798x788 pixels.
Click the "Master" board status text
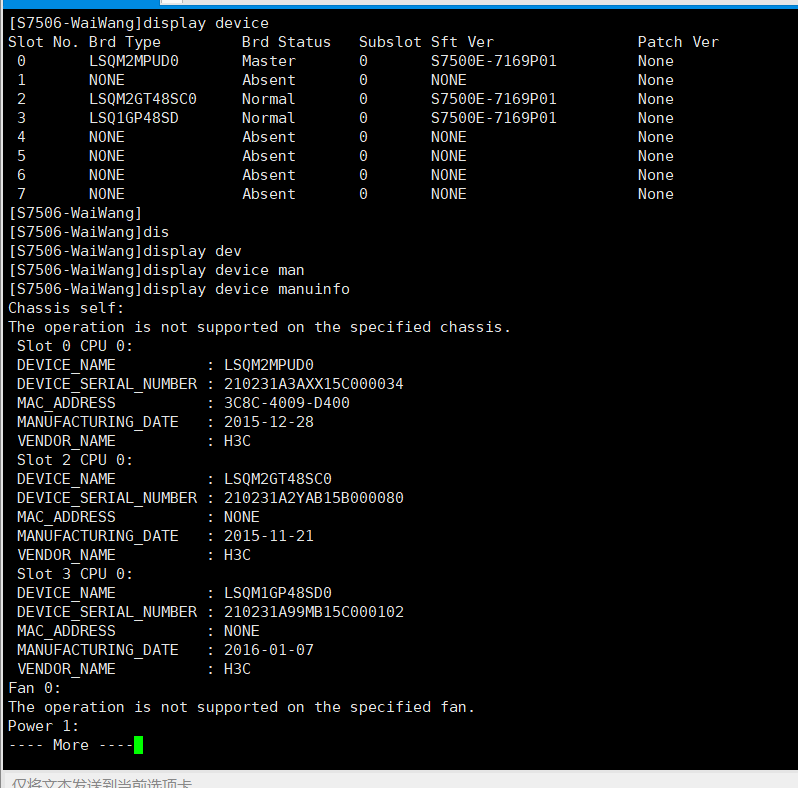[268, 61]
